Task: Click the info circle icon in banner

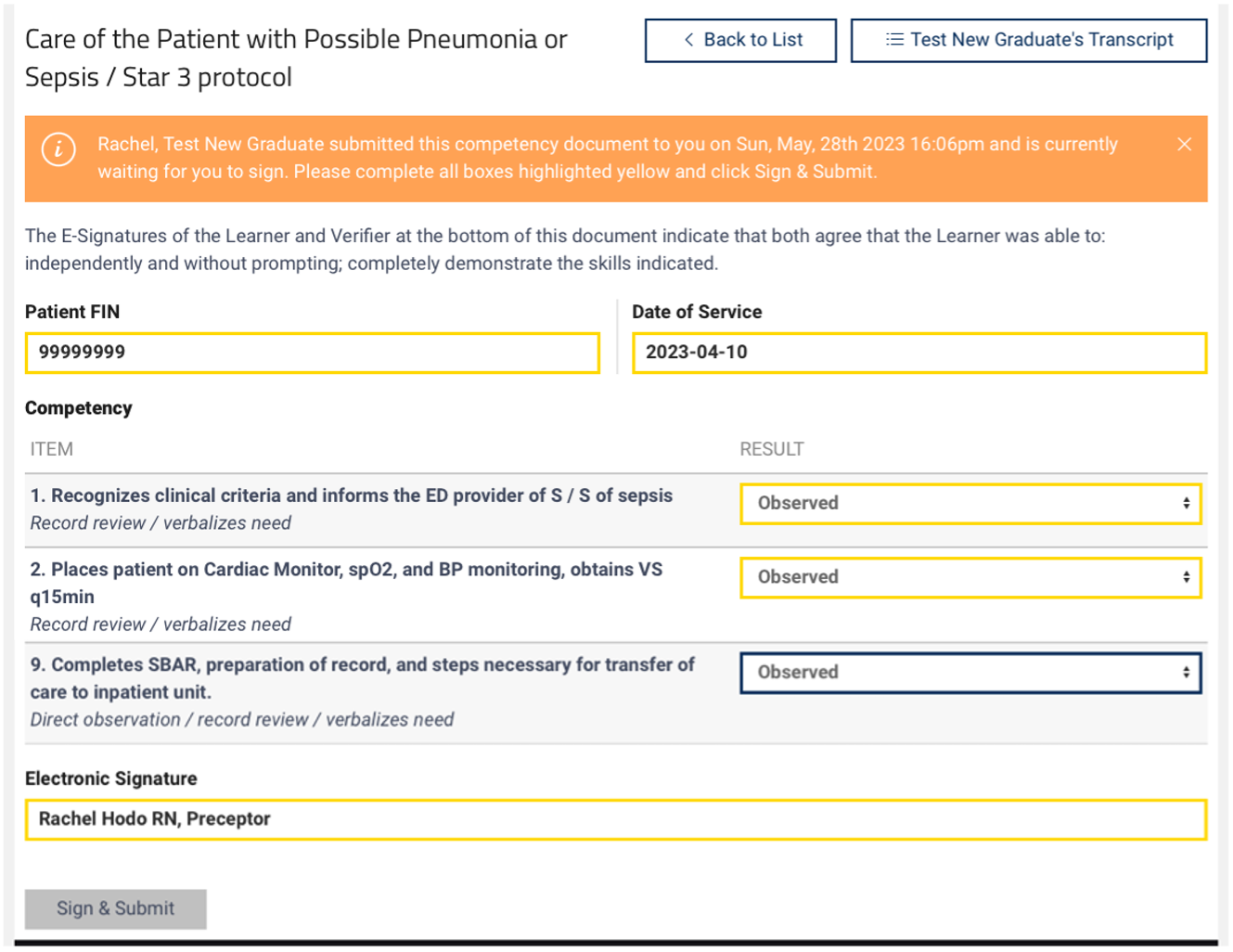Action: (x=58, y=148)
